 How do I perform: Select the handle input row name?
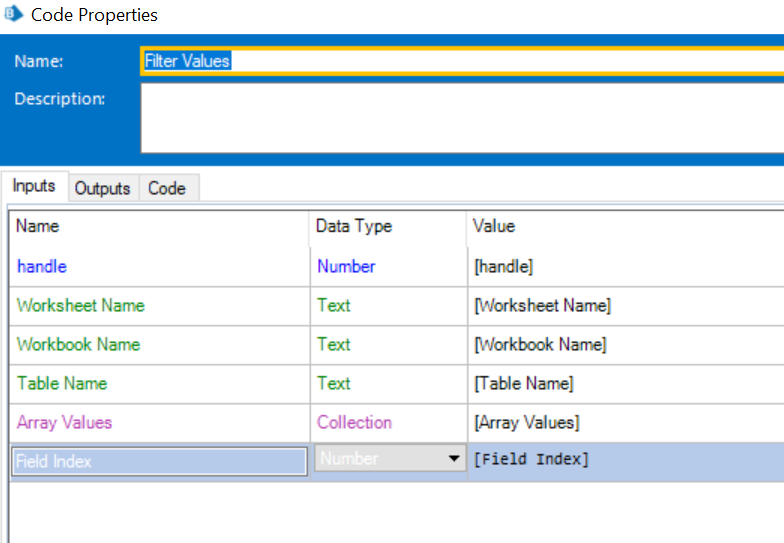[x=42, y=267]
